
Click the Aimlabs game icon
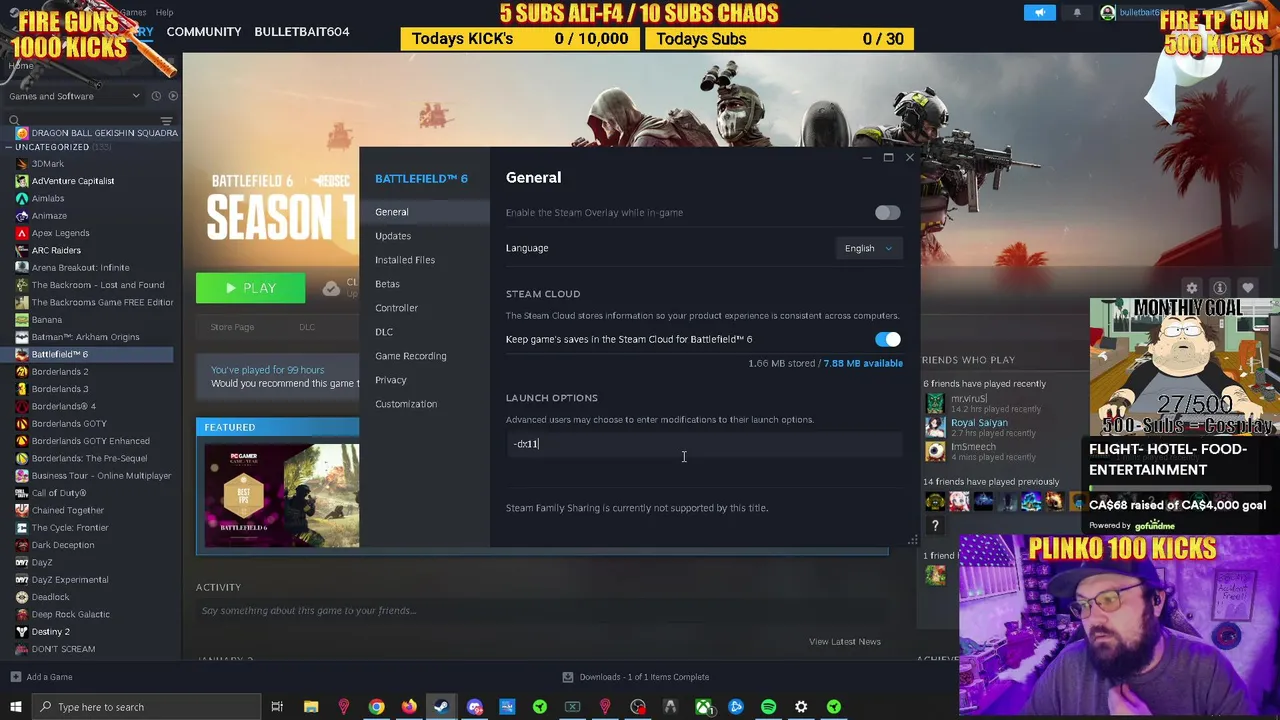(21, 198)
